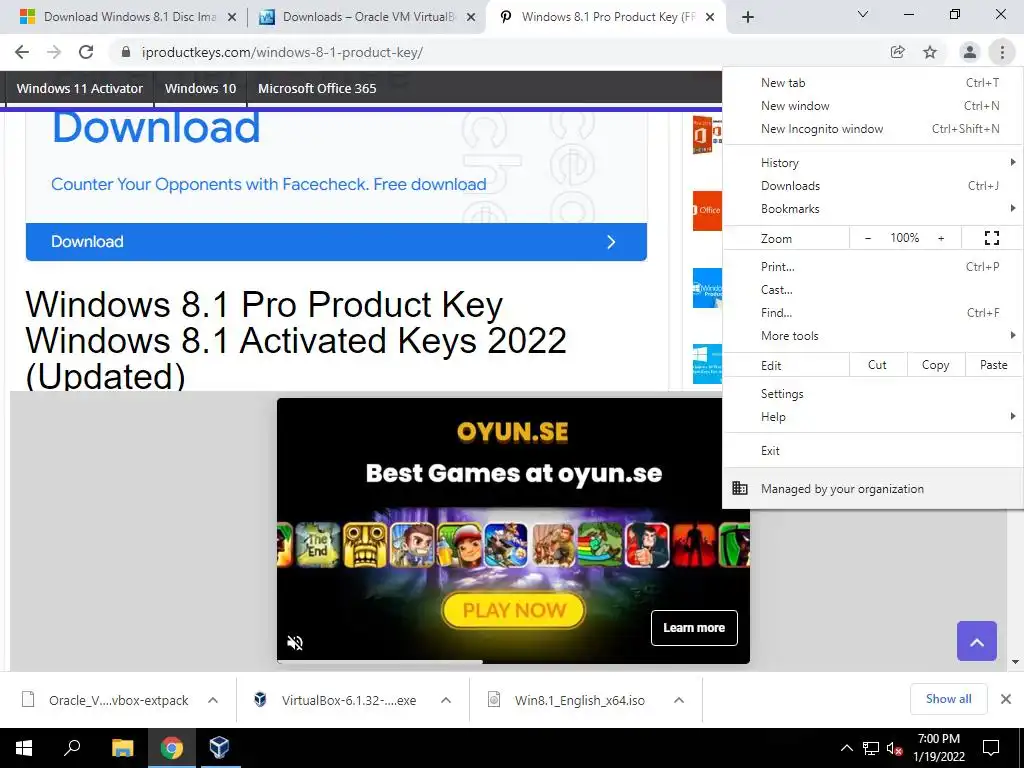
Task: Click the Facecheck free download ad text
Action: point(268,184)
